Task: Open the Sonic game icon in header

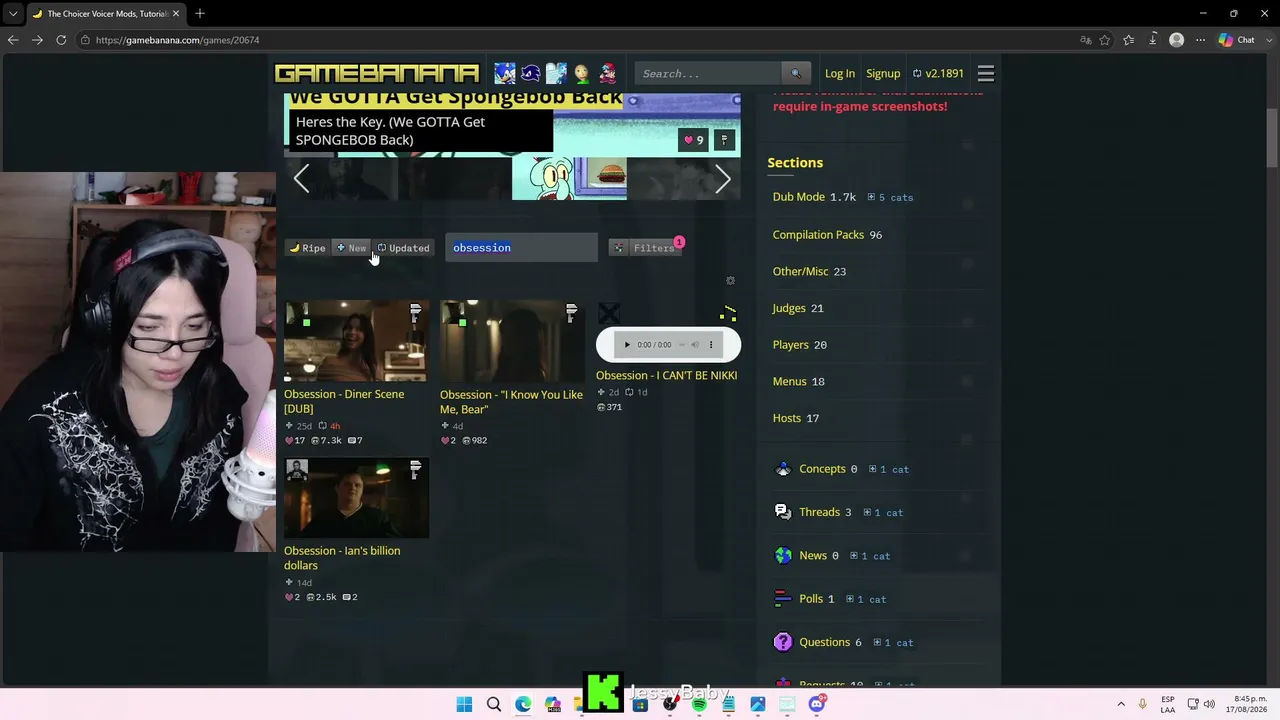Action: (505, 73)
